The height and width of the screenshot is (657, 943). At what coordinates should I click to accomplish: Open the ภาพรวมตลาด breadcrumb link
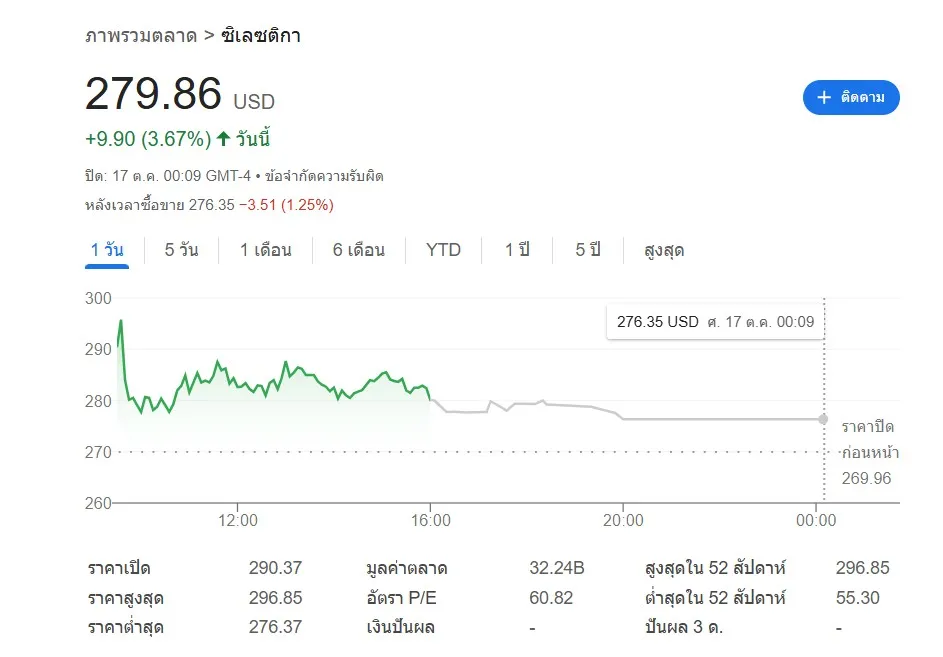[x=140, y=36]
